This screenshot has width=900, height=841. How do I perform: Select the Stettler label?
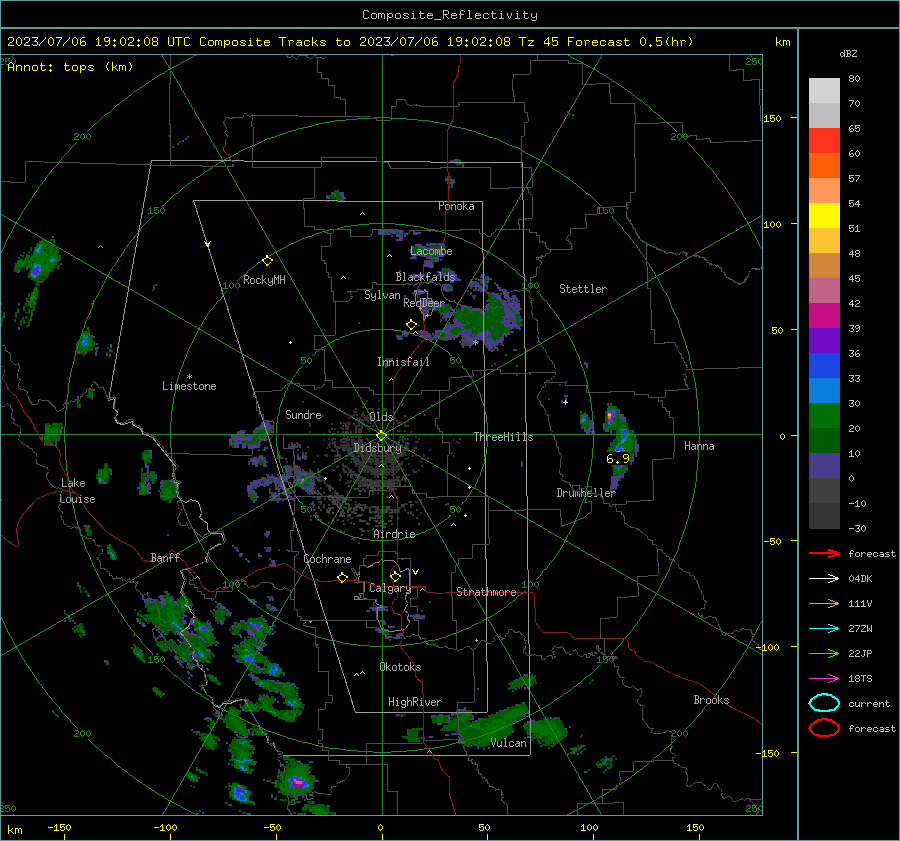[583, 289]
